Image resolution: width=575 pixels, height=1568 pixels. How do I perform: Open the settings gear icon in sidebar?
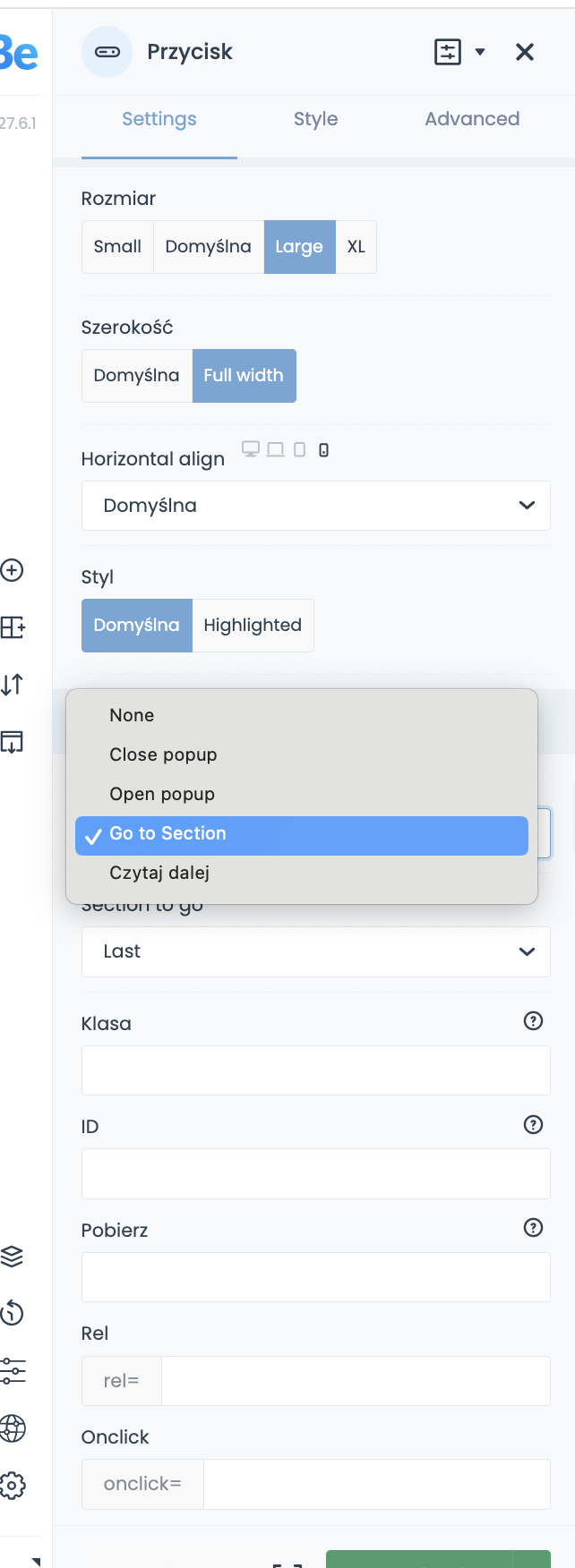(x=12, y=1486)
